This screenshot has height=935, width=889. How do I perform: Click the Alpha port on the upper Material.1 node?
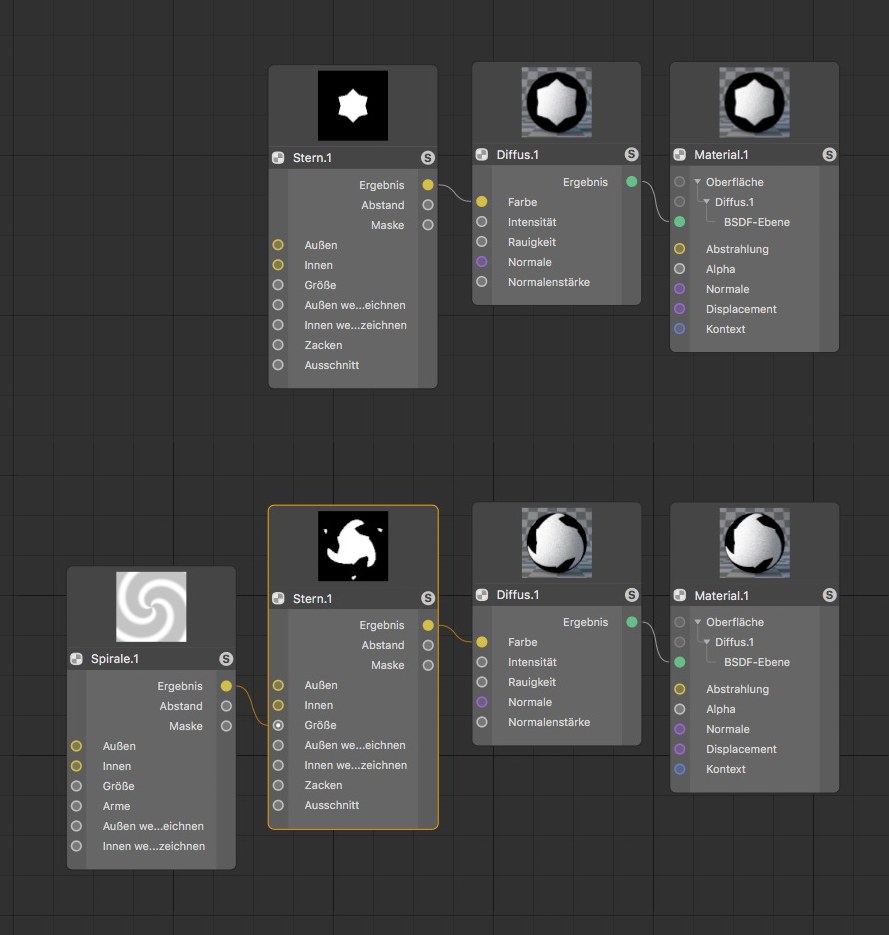679,269
